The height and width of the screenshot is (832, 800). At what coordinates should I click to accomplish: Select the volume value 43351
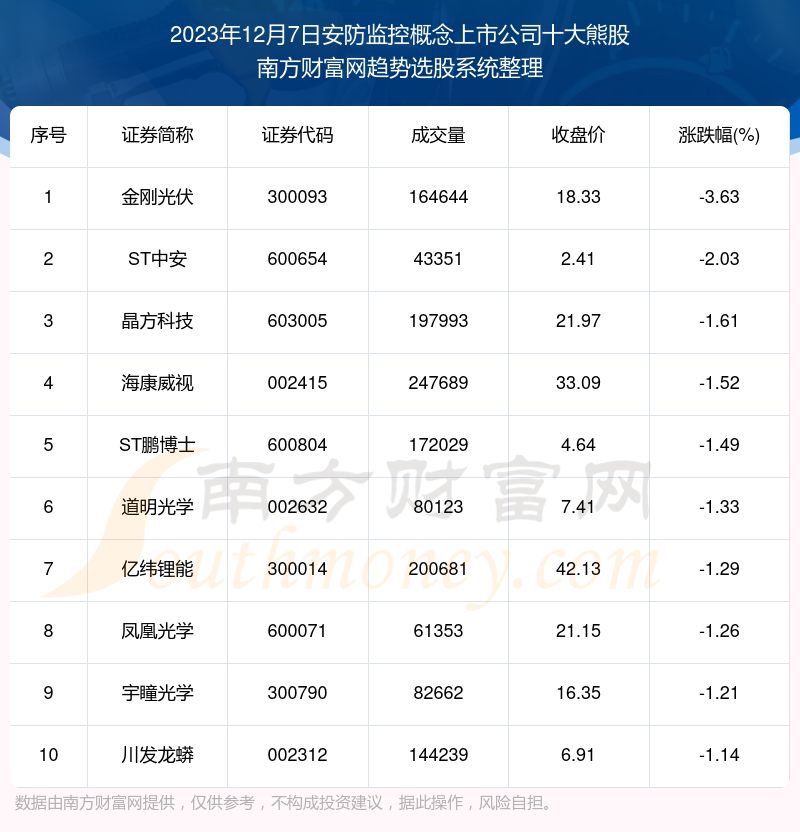tap(438, 259)
